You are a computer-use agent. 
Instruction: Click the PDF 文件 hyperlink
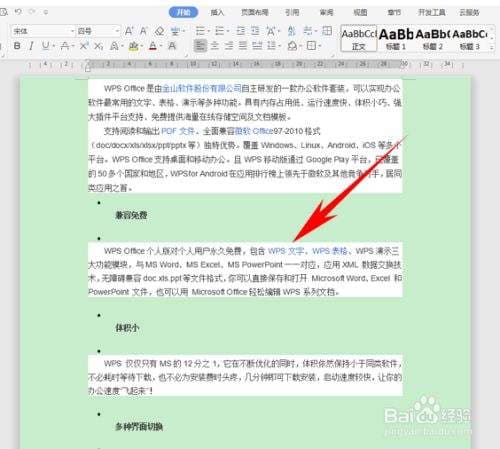(178, 131)
